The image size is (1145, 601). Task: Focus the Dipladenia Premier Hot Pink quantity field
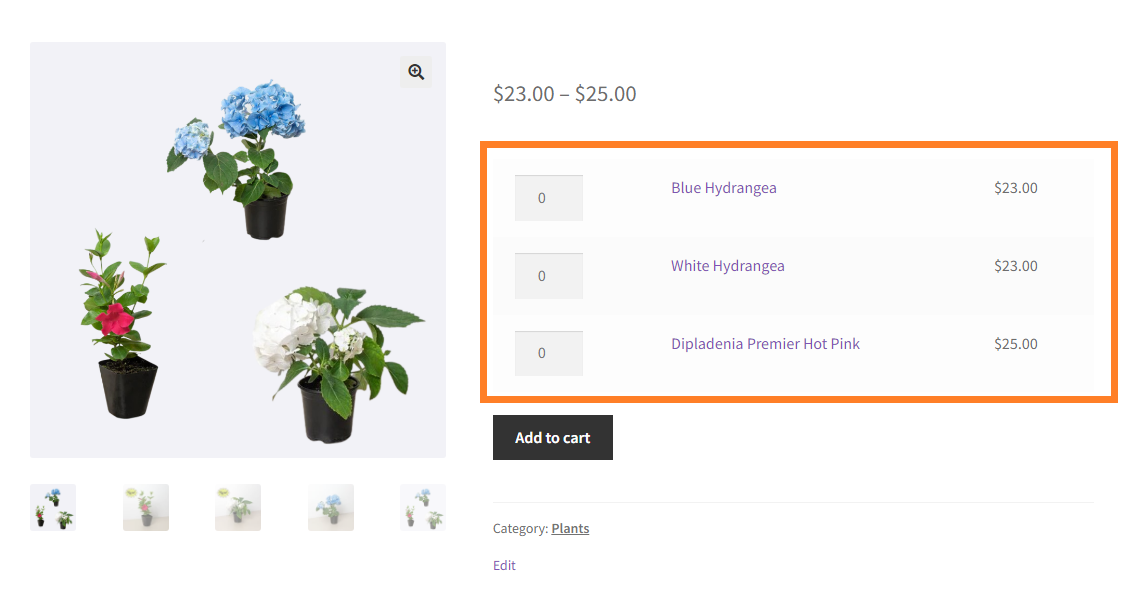[548, 353]
